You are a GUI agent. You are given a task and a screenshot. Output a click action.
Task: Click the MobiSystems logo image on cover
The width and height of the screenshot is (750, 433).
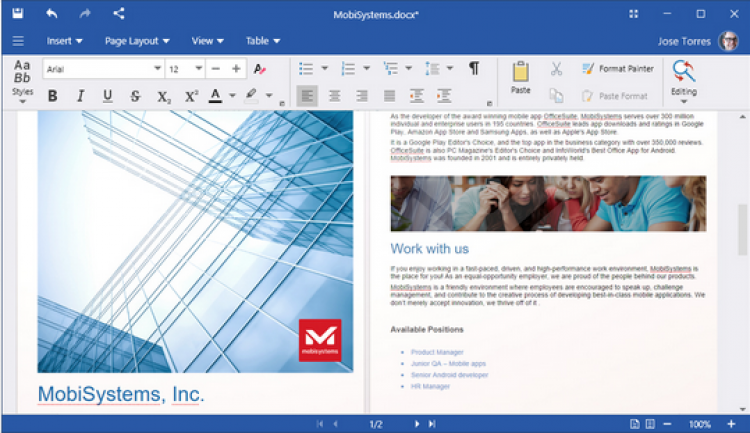(x=320, y=340)
